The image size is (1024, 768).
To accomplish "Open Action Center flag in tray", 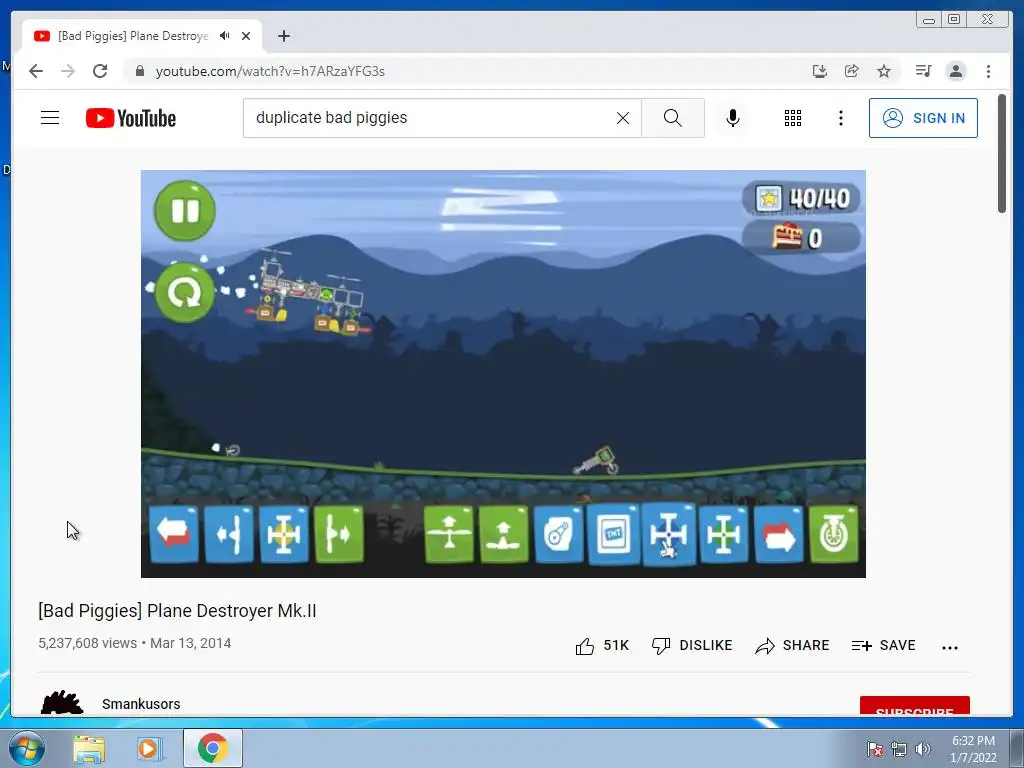I will coord(874,749).
